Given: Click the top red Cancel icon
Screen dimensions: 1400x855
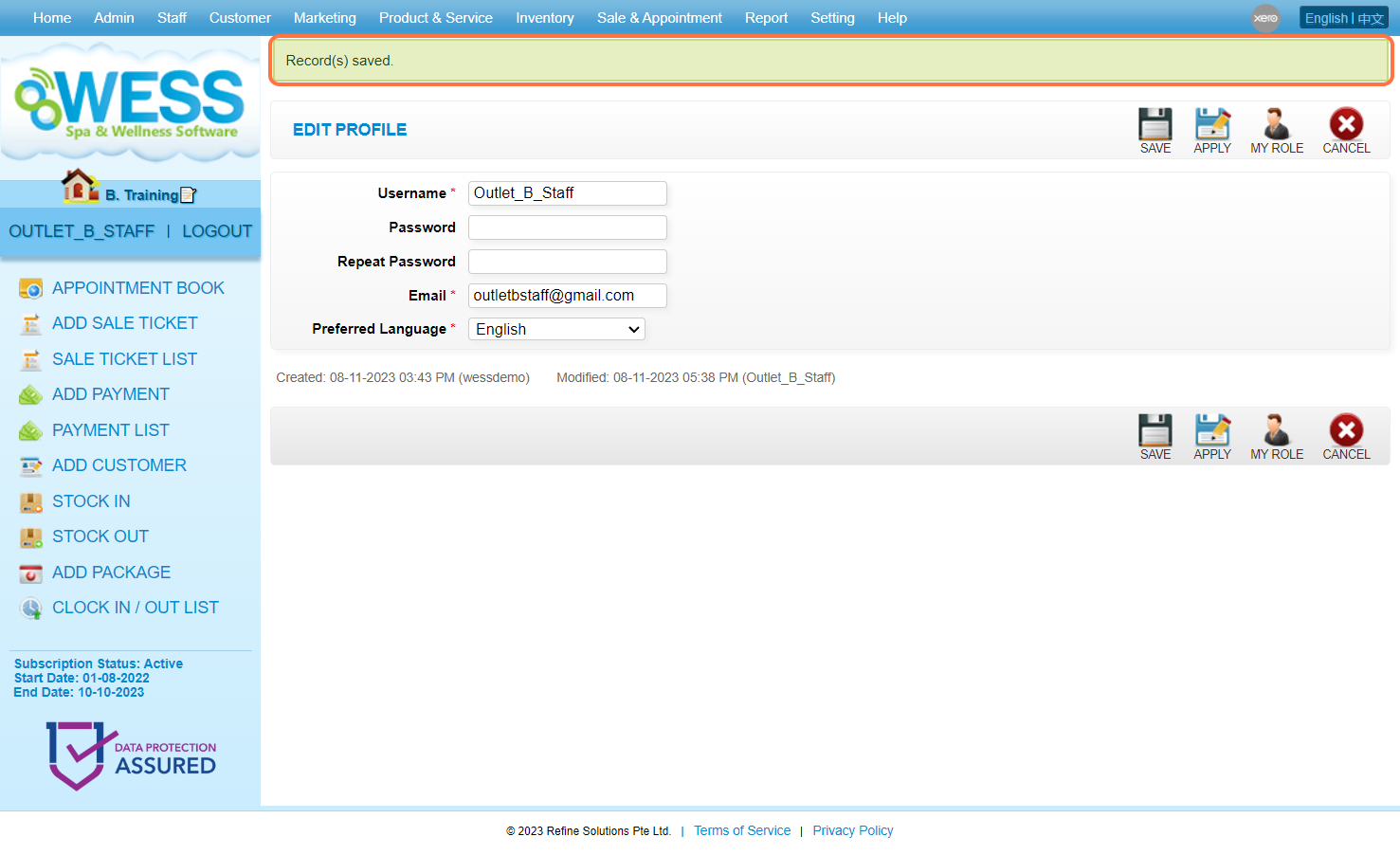Looking at the screenshot, I should pos(1345,125).
